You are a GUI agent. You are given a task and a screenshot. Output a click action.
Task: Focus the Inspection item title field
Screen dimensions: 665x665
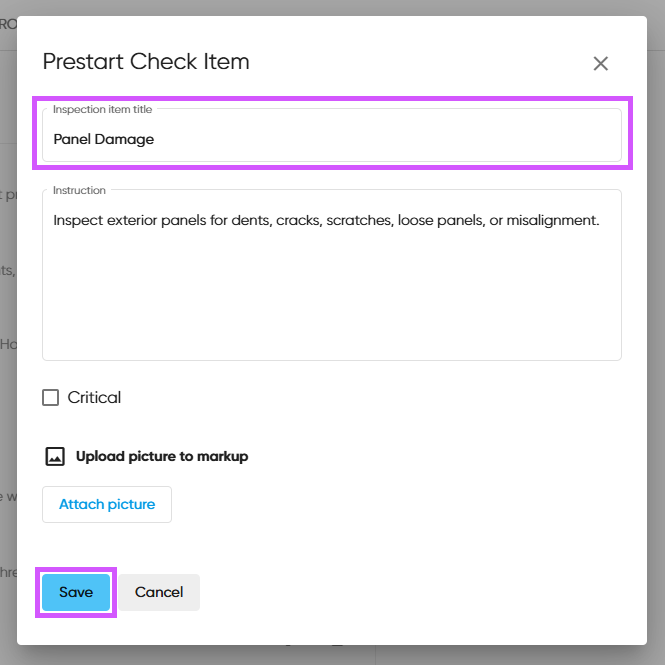331,139
